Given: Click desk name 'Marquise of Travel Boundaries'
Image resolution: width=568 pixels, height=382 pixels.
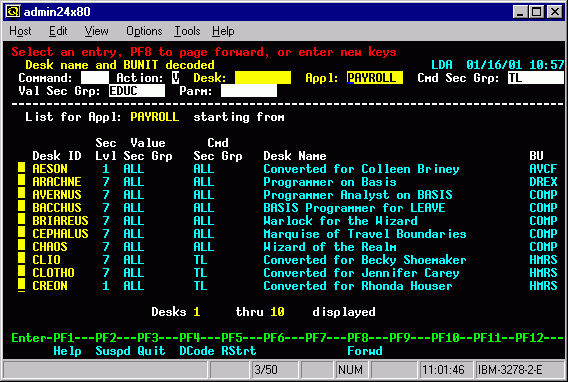Looking at the screenshot, I should (x=365, y=234).
